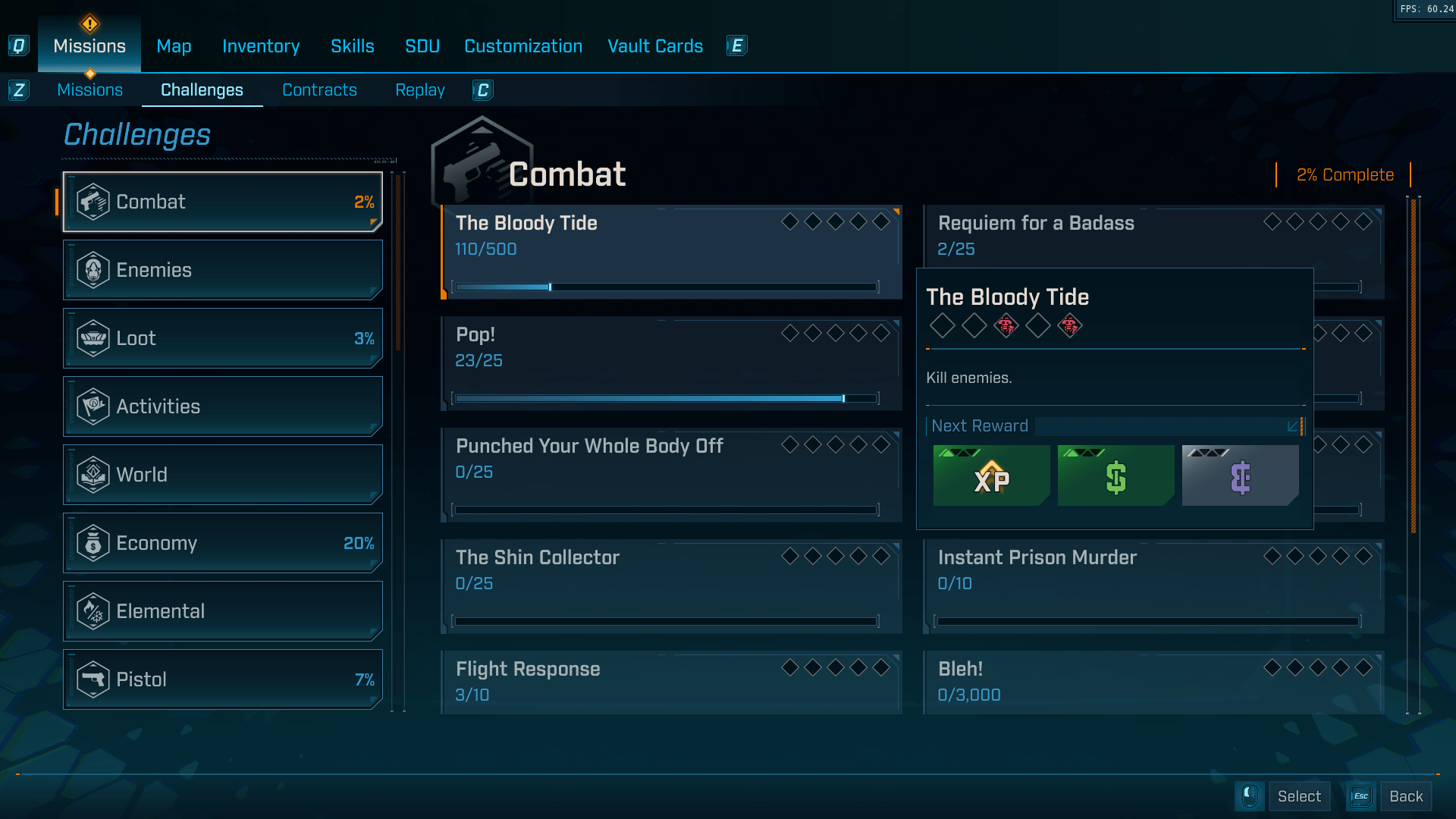
Task: Select Punched Your Whole Body Off challenge
Action: click(671, 475)
